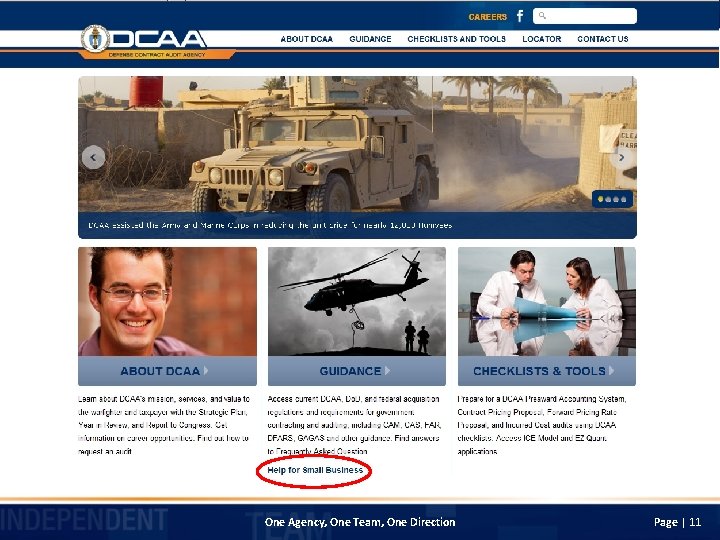Open Checklists and Tools menu

(x=456, y=39)
